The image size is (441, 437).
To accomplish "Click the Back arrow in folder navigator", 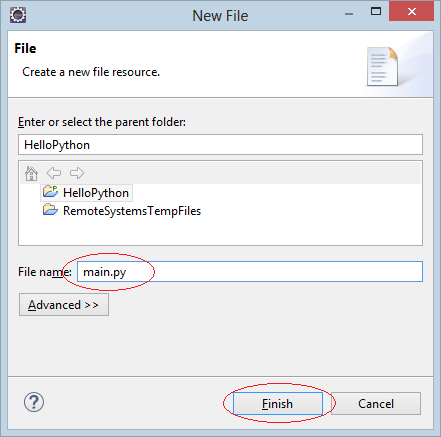I will 54,173.
